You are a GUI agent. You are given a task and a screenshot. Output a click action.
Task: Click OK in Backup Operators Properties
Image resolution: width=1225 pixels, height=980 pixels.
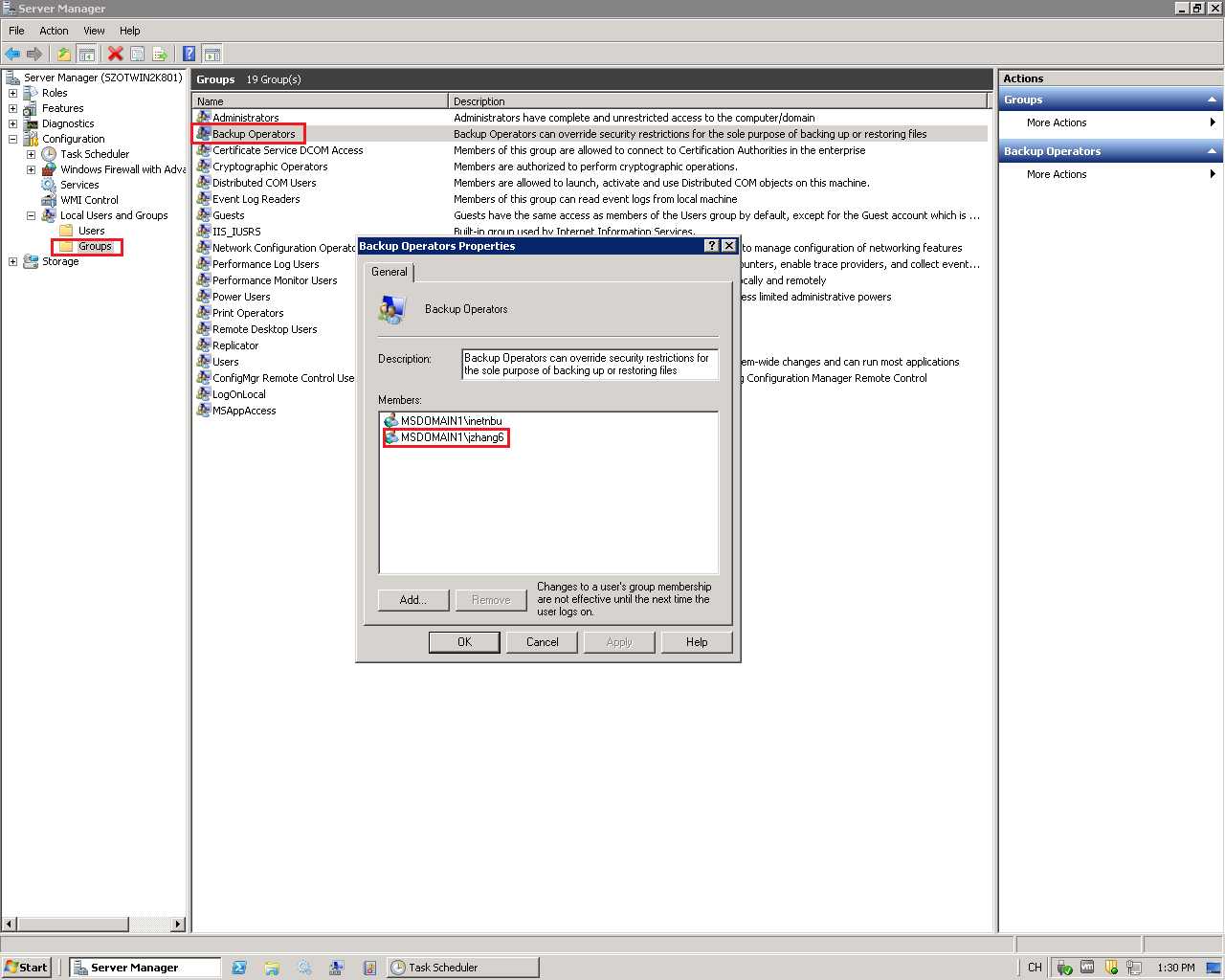[464, 642]
